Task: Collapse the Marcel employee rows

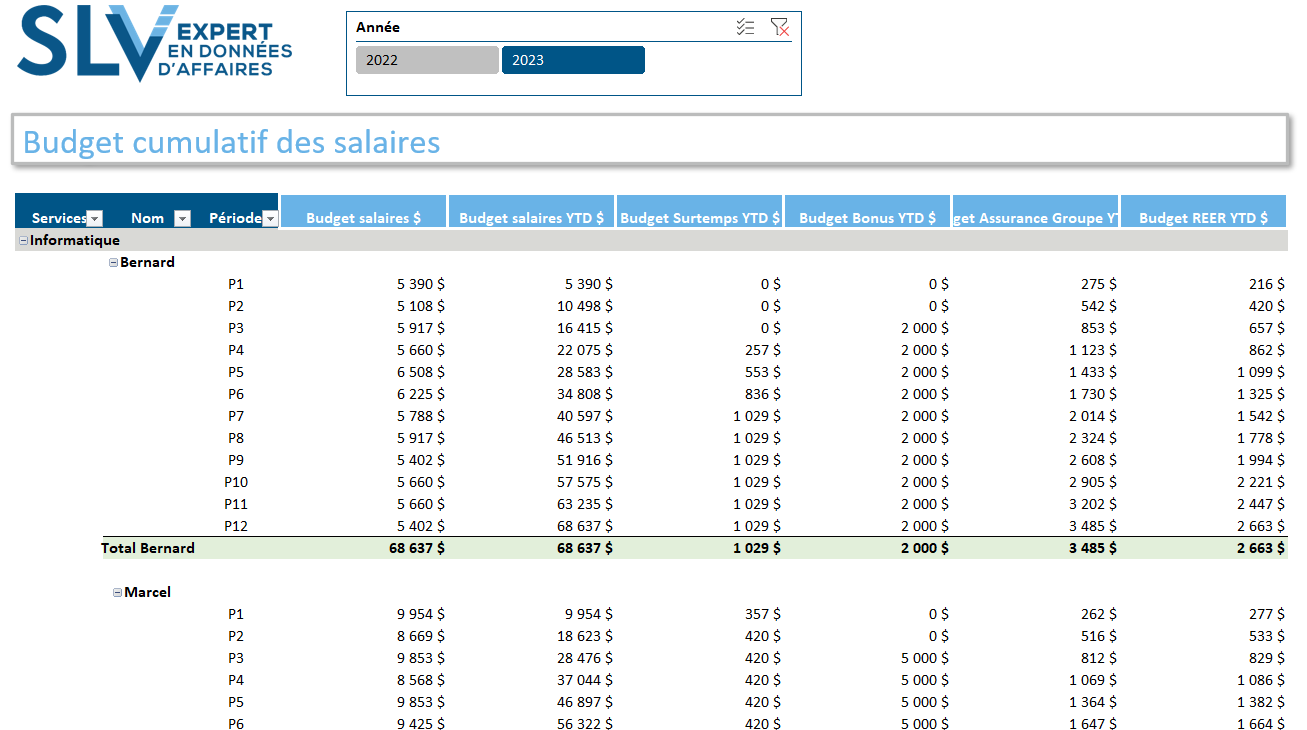Action: coord(118,592)
